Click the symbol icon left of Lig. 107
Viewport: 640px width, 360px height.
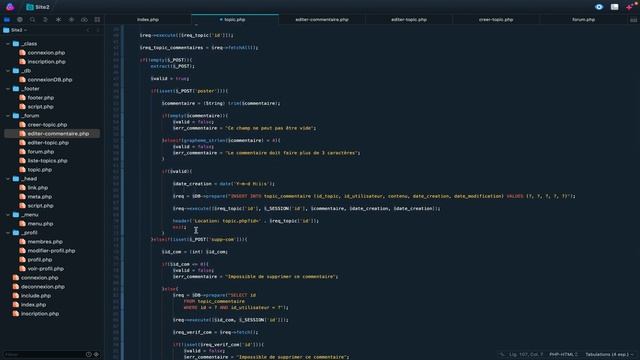[x=502, y=354]
